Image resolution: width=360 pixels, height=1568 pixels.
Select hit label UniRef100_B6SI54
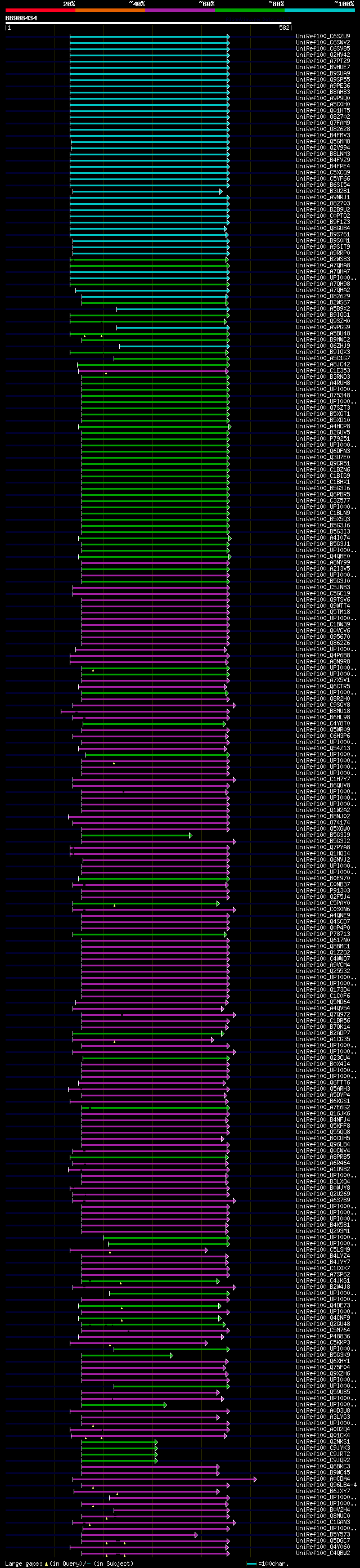323,185
